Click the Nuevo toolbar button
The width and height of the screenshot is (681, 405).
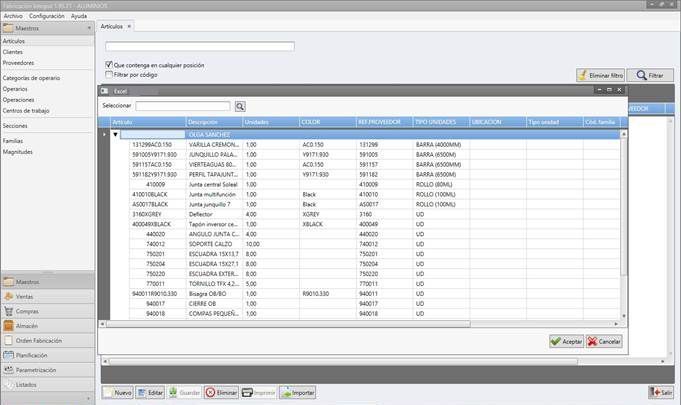(x=118, y=392)
